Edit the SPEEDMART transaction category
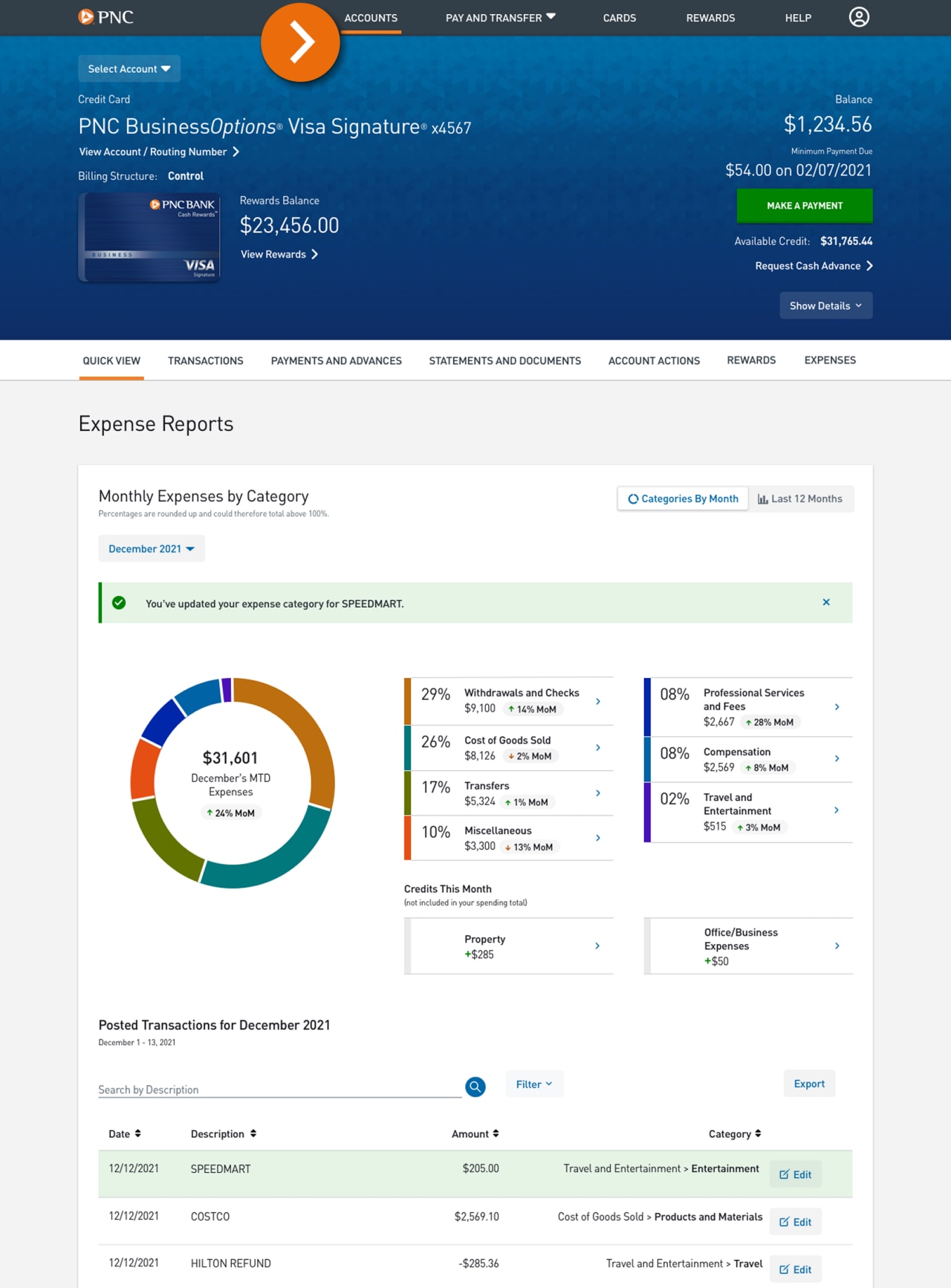This screenshot has height=1288, width=951. [796, 1174]
